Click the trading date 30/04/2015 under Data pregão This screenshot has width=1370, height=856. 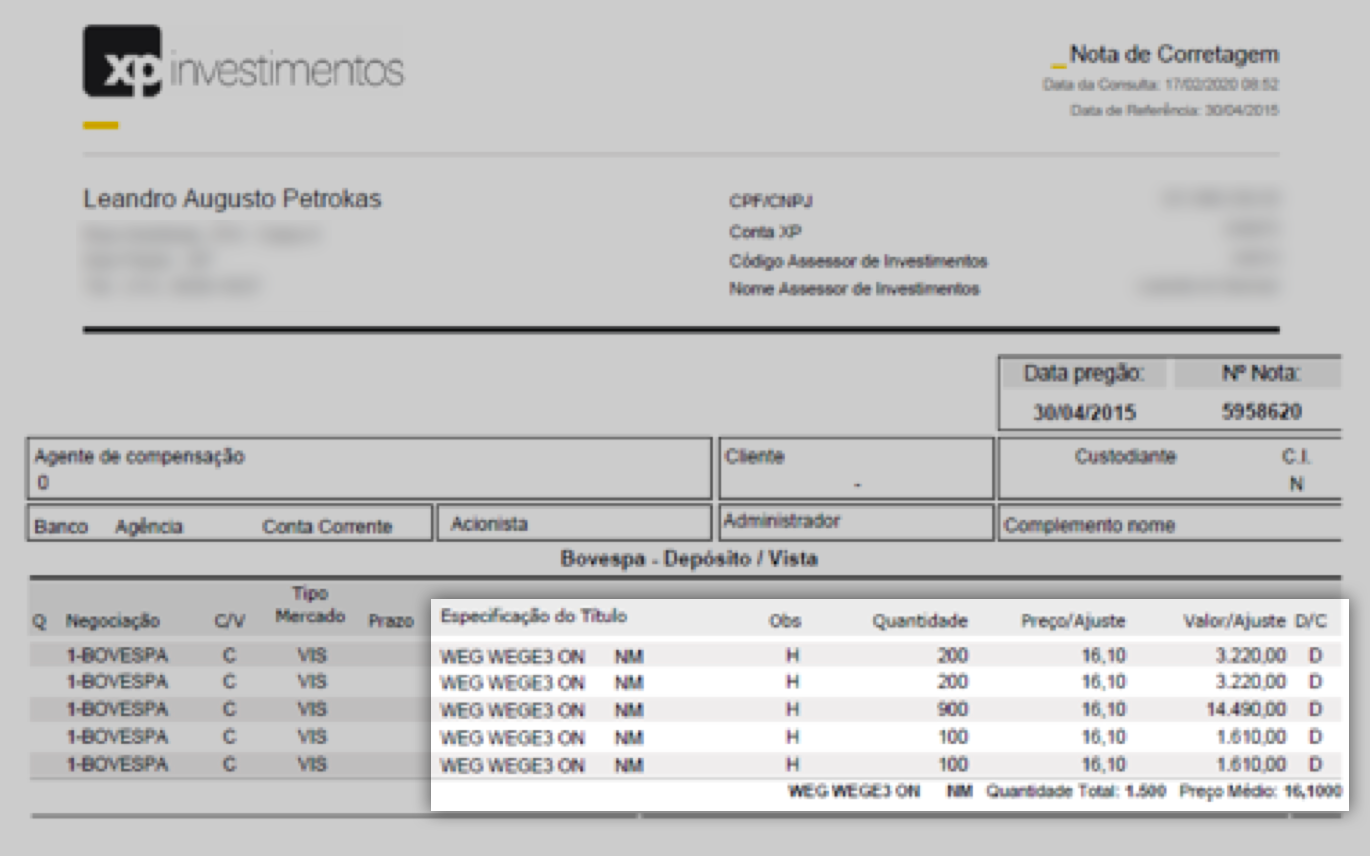click(x=1084, y=412)
